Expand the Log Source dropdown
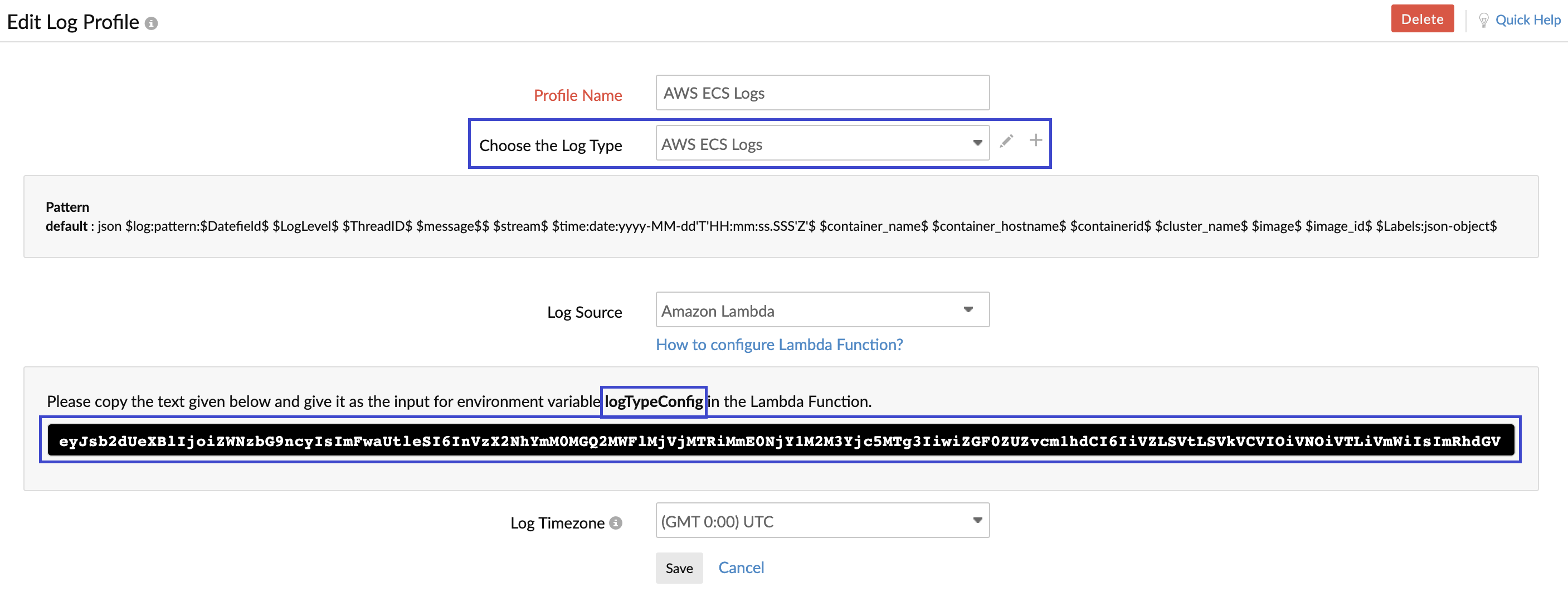This screenshot has height=601, width=1568. click(x=822, y=311)
